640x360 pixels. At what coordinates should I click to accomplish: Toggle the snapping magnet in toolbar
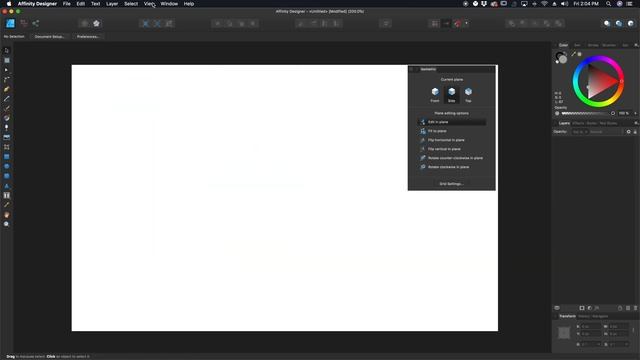click(458, 24)
